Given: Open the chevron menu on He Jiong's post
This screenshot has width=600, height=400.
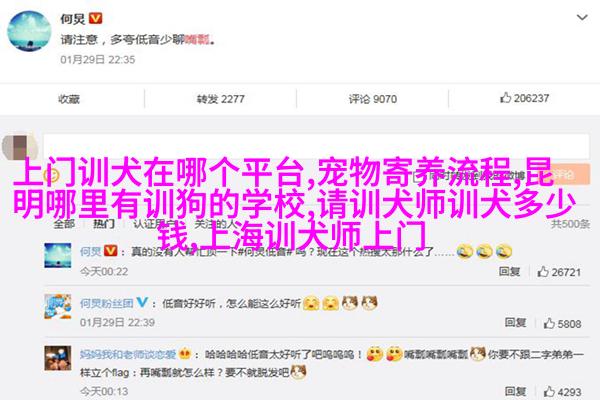Looking at the screenshot, I should click(582, 17).
